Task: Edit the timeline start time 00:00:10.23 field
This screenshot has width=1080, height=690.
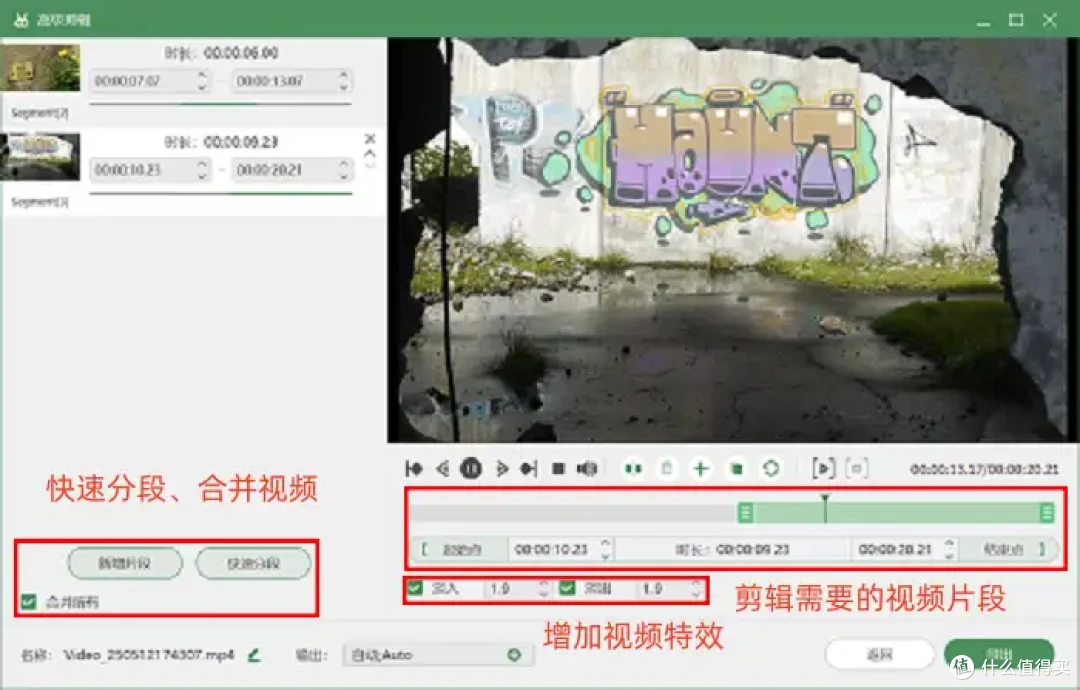Action: point(552,550)
